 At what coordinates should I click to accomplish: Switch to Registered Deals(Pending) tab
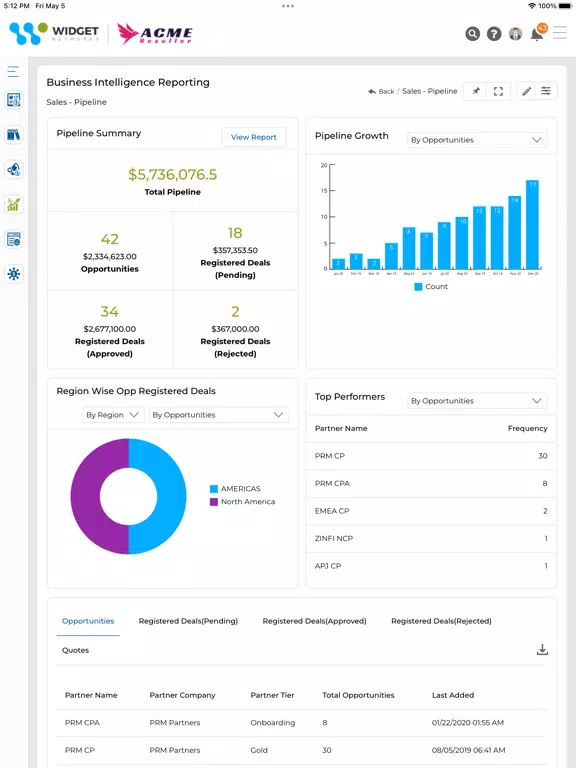coord(188,621)
